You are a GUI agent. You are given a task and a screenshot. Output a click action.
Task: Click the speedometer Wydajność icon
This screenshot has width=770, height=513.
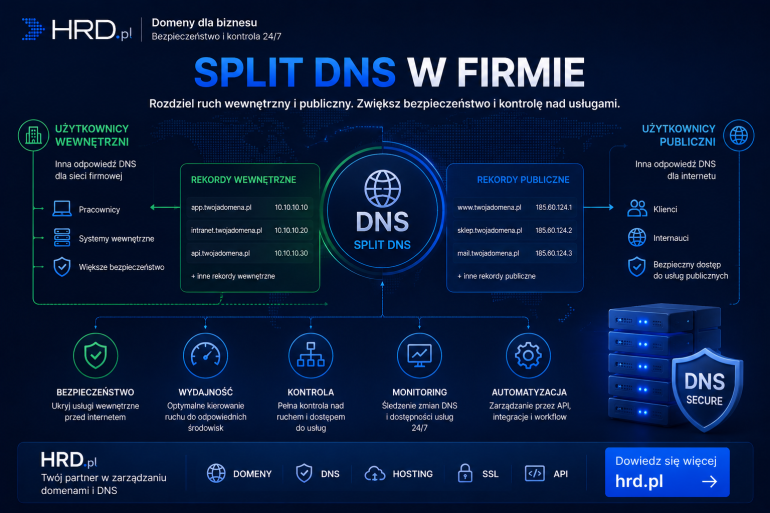(x=205, y=355)
